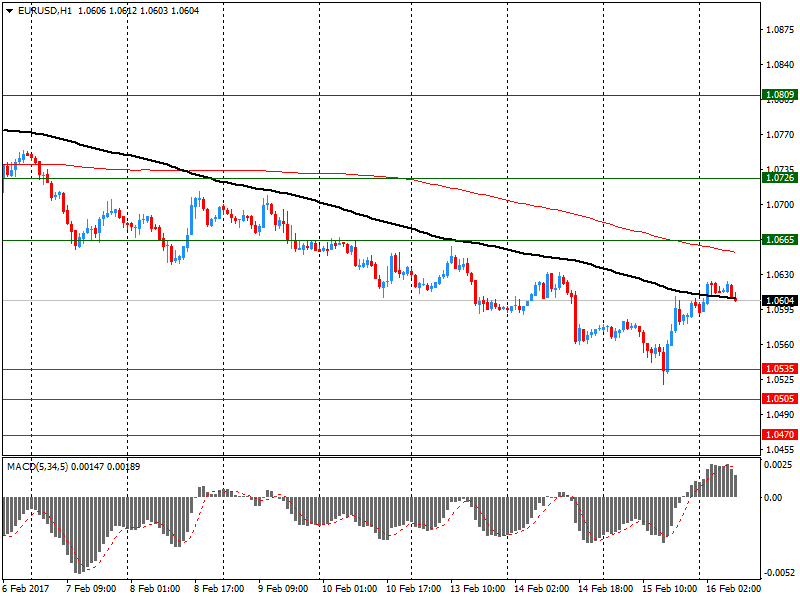
Task: Select the 1.0560 price scale value
Action: pyautogui.click(x=781, y=344)
